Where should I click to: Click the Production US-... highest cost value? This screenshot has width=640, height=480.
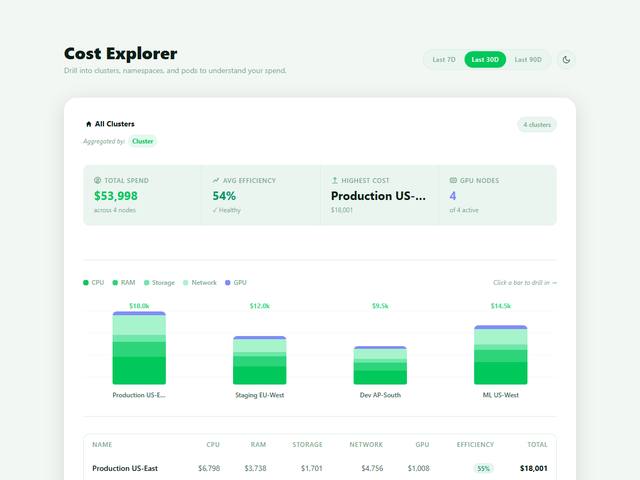(378, 196)
